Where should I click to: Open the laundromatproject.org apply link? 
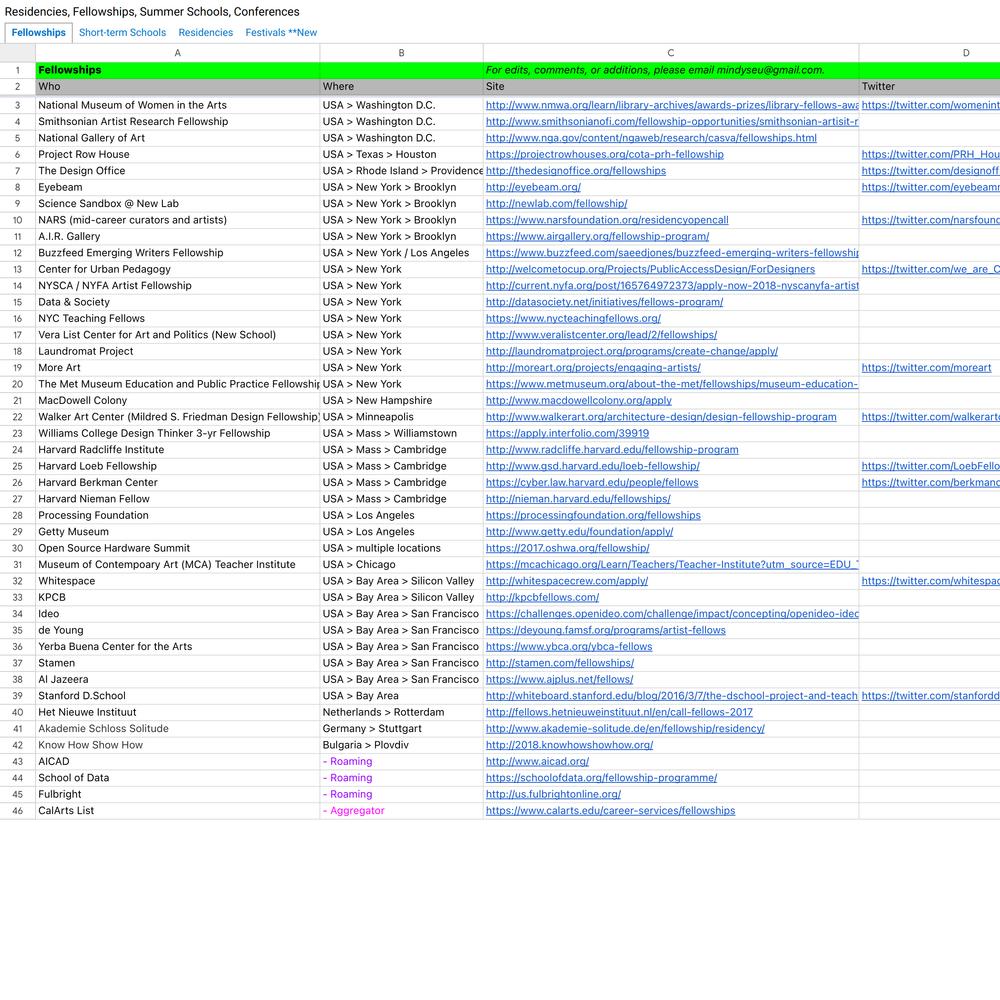point(632,351)
